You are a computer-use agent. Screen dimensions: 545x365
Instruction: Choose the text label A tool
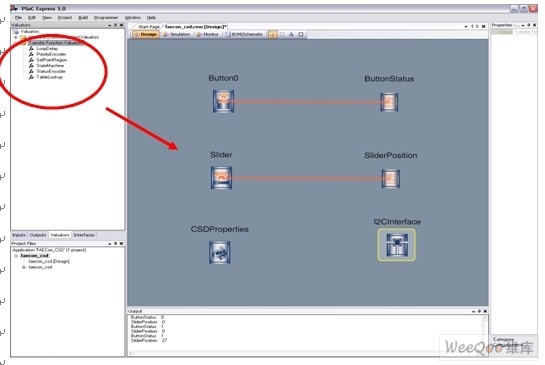291,34
